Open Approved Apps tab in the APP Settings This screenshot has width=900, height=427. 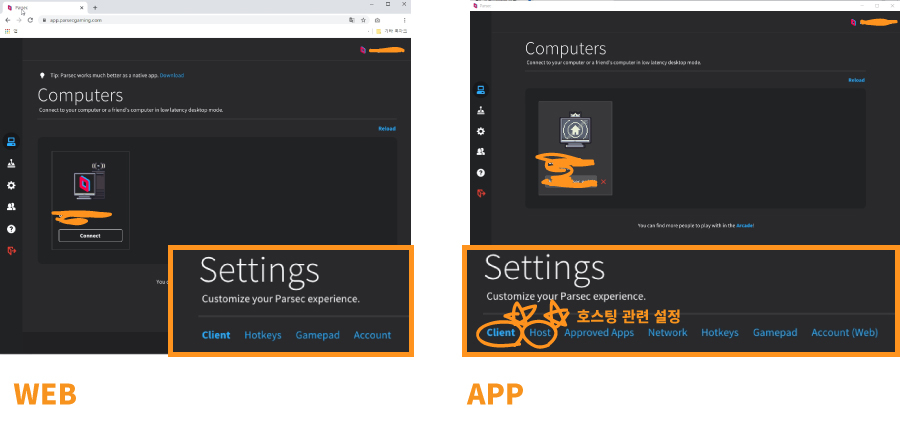pos(599,333)
